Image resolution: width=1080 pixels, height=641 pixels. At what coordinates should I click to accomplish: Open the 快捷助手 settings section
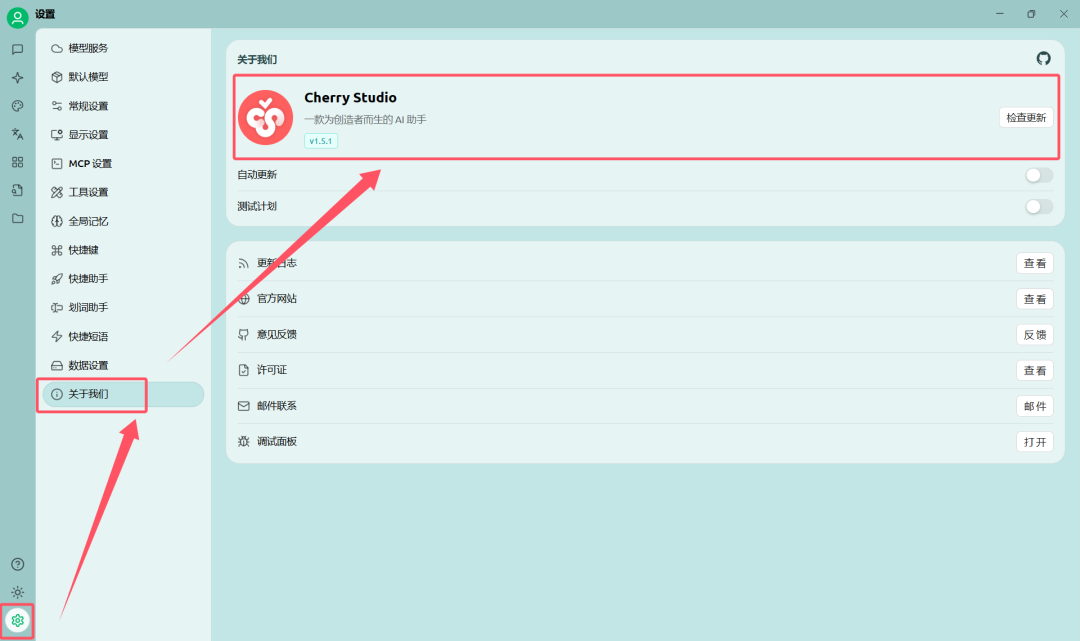point(123,279)
